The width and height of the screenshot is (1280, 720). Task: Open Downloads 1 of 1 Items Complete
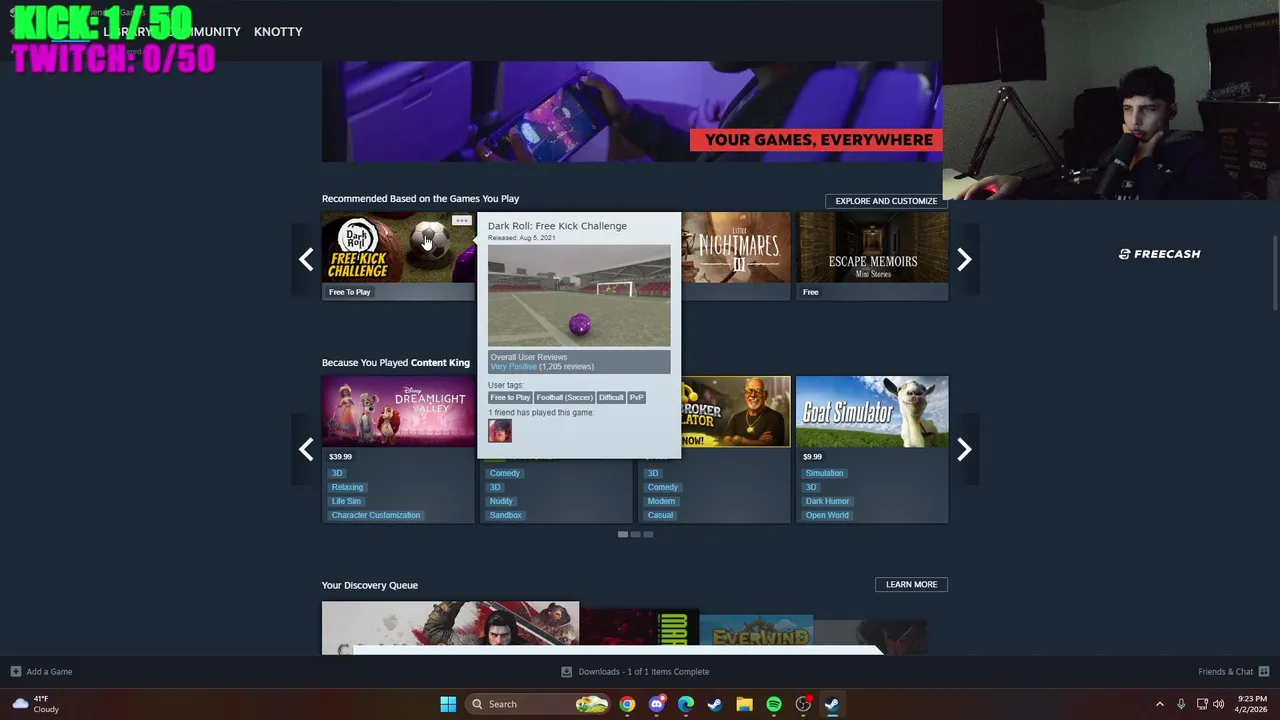pos(643,672)
